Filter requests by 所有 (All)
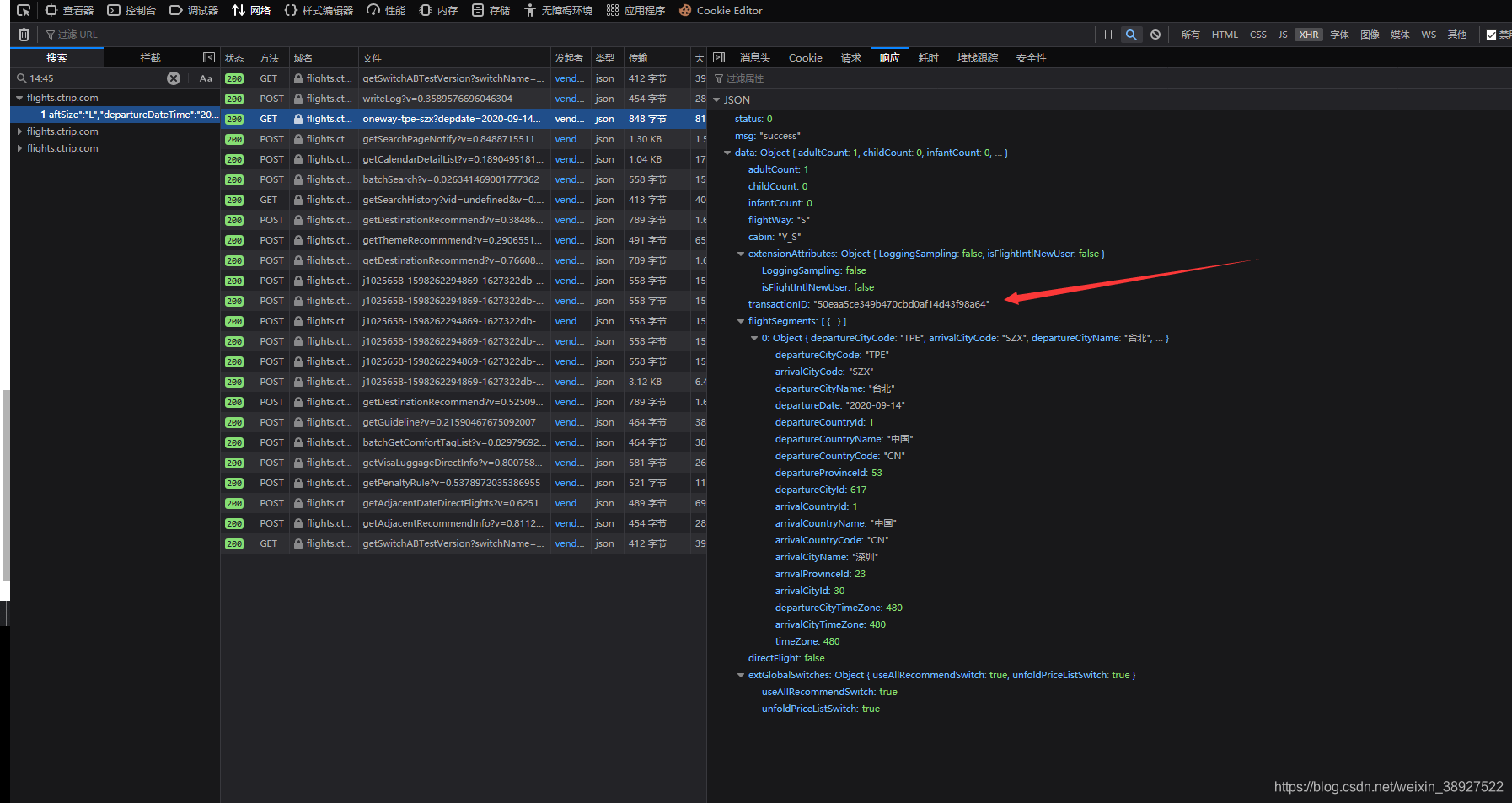The image size is (1512, 803). 1190,35
